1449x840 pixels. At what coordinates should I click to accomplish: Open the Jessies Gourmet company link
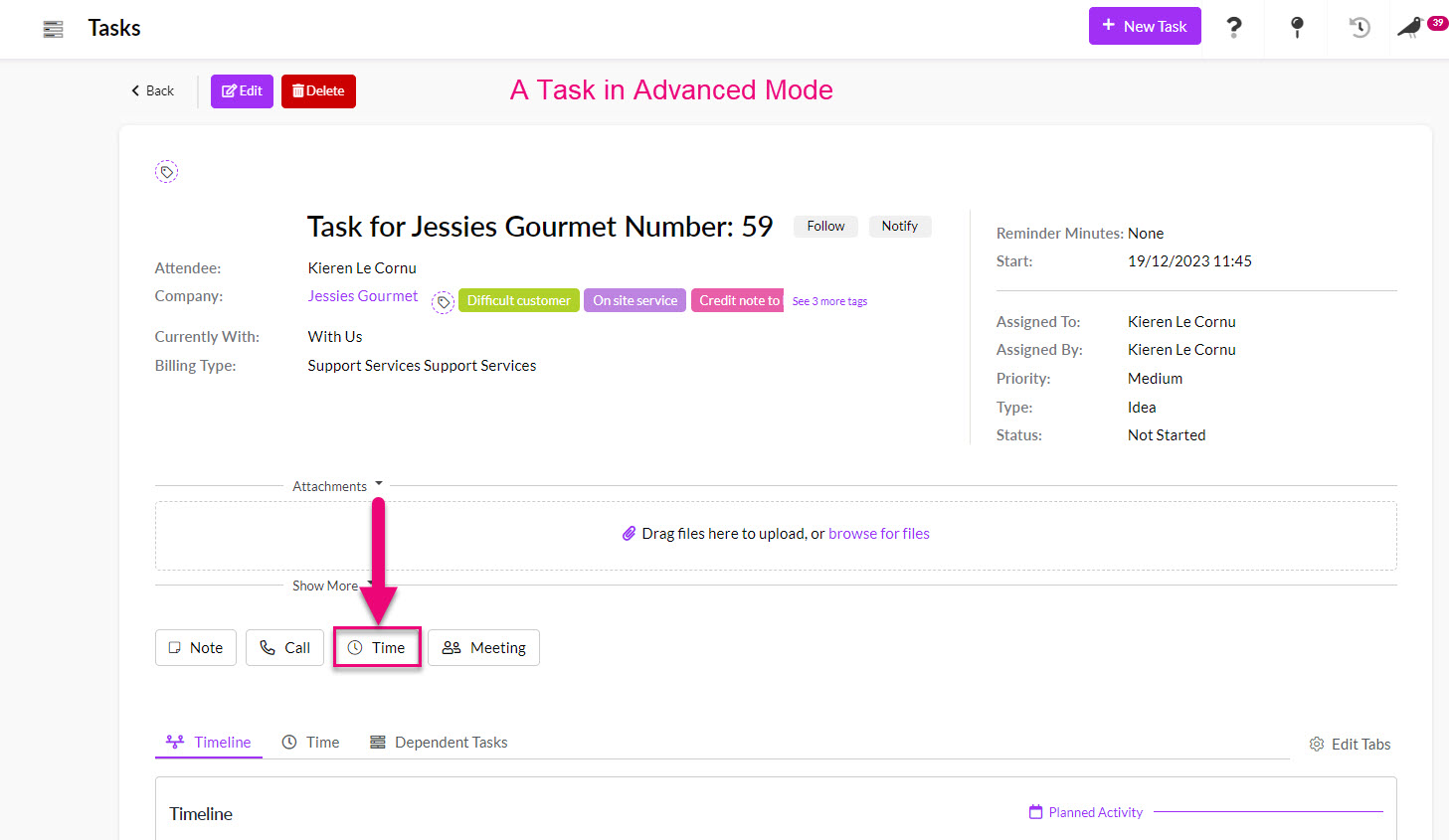tap(363, 296)
